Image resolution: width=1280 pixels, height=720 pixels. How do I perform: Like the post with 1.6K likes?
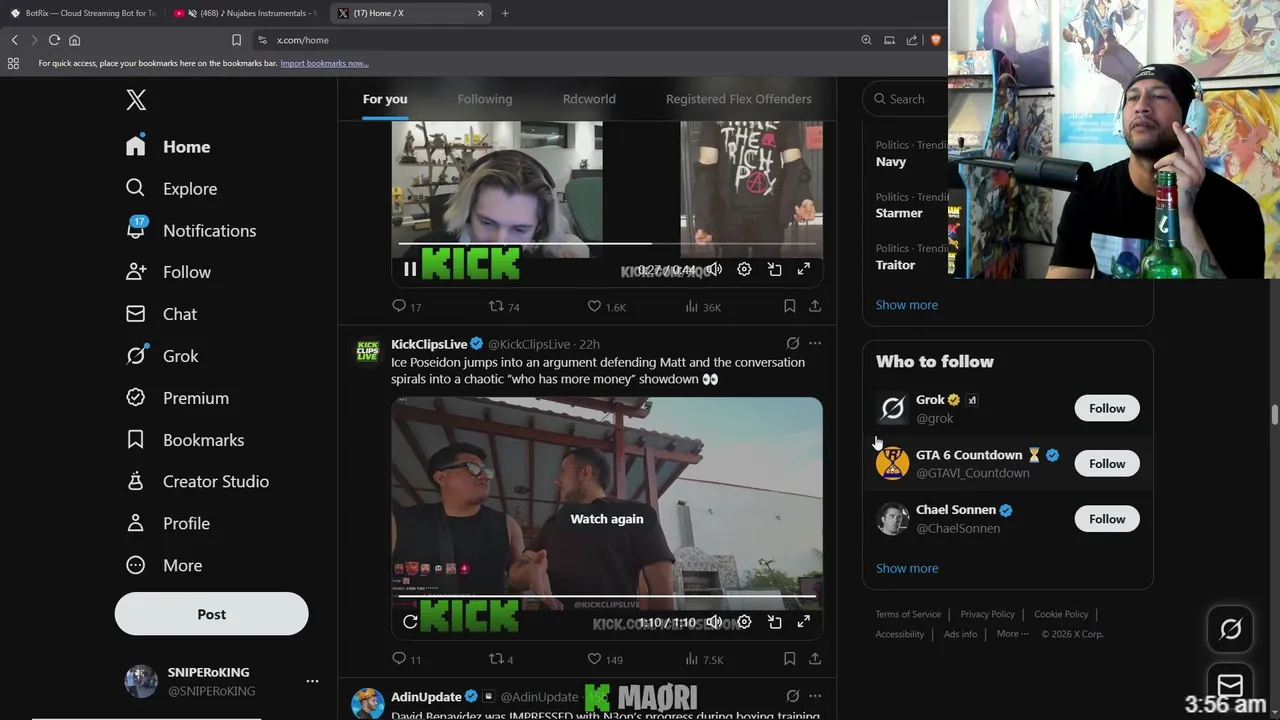(x=606, y=306)
